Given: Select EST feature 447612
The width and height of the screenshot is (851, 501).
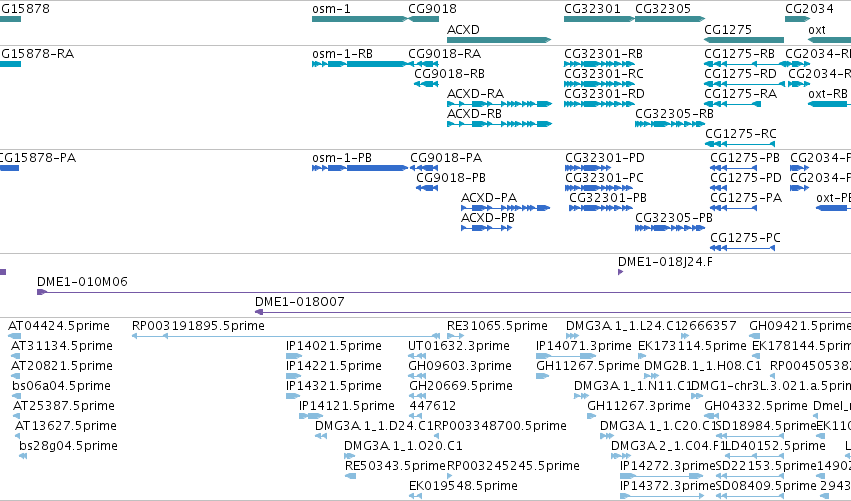Looking at the screenshot, I should 416,416.
